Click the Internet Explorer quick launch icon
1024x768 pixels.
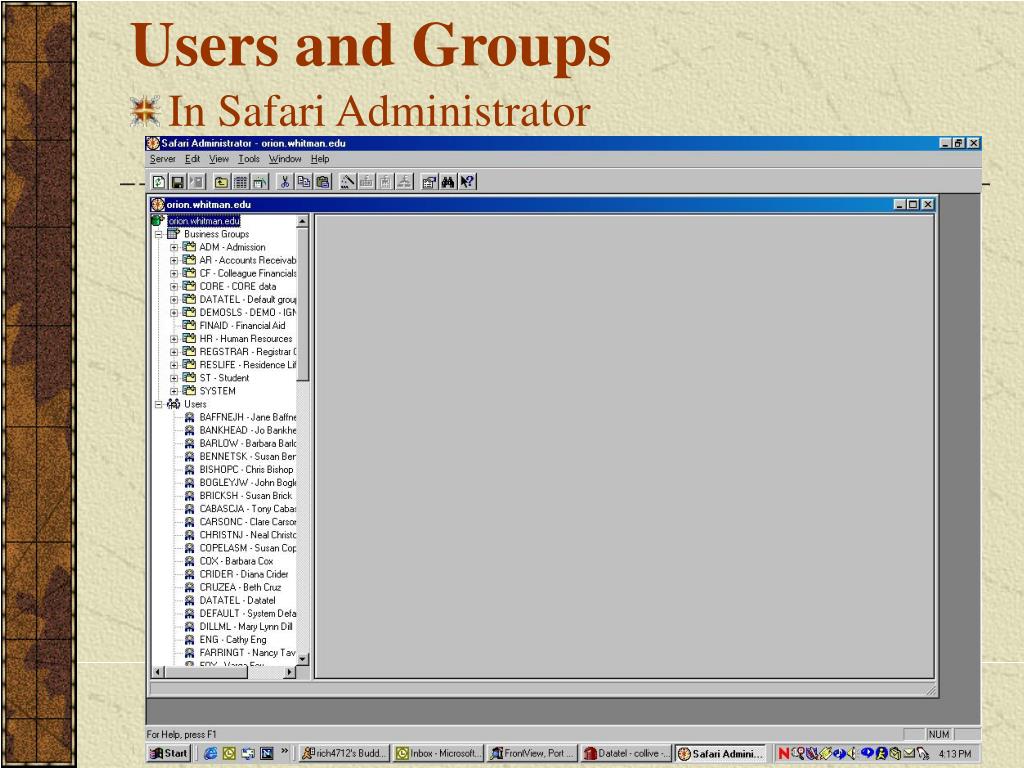(210, 753)
